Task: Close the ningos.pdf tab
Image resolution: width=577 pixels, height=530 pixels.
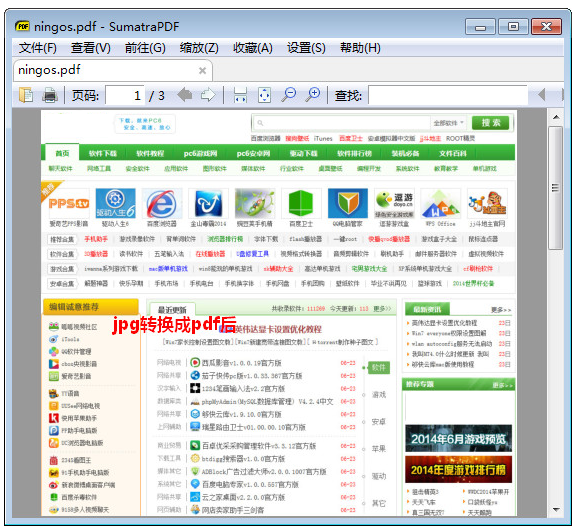Action: click(202, 70)
